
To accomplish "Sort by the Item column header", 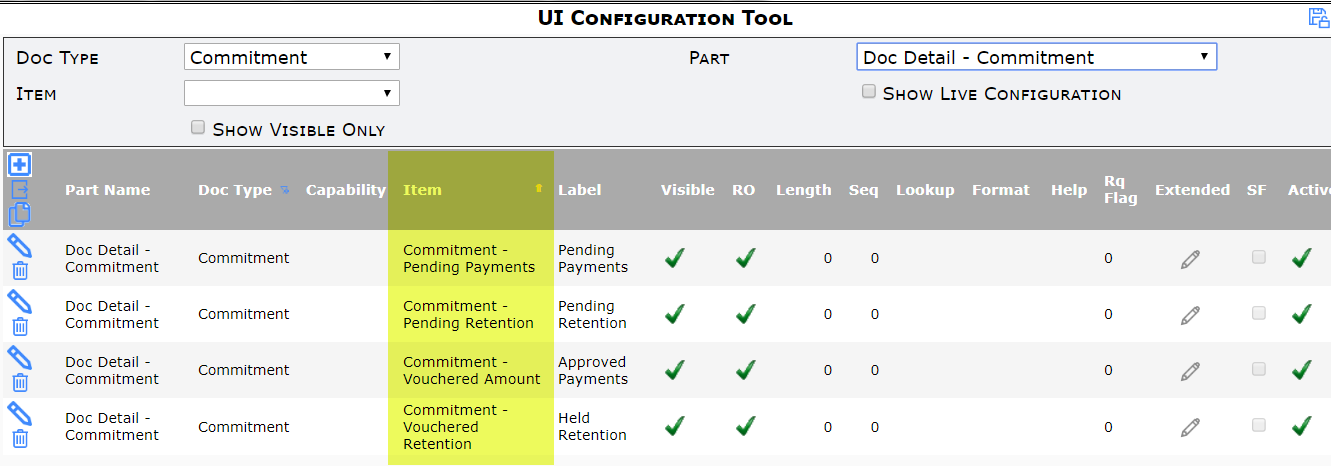I will [422, 190].
